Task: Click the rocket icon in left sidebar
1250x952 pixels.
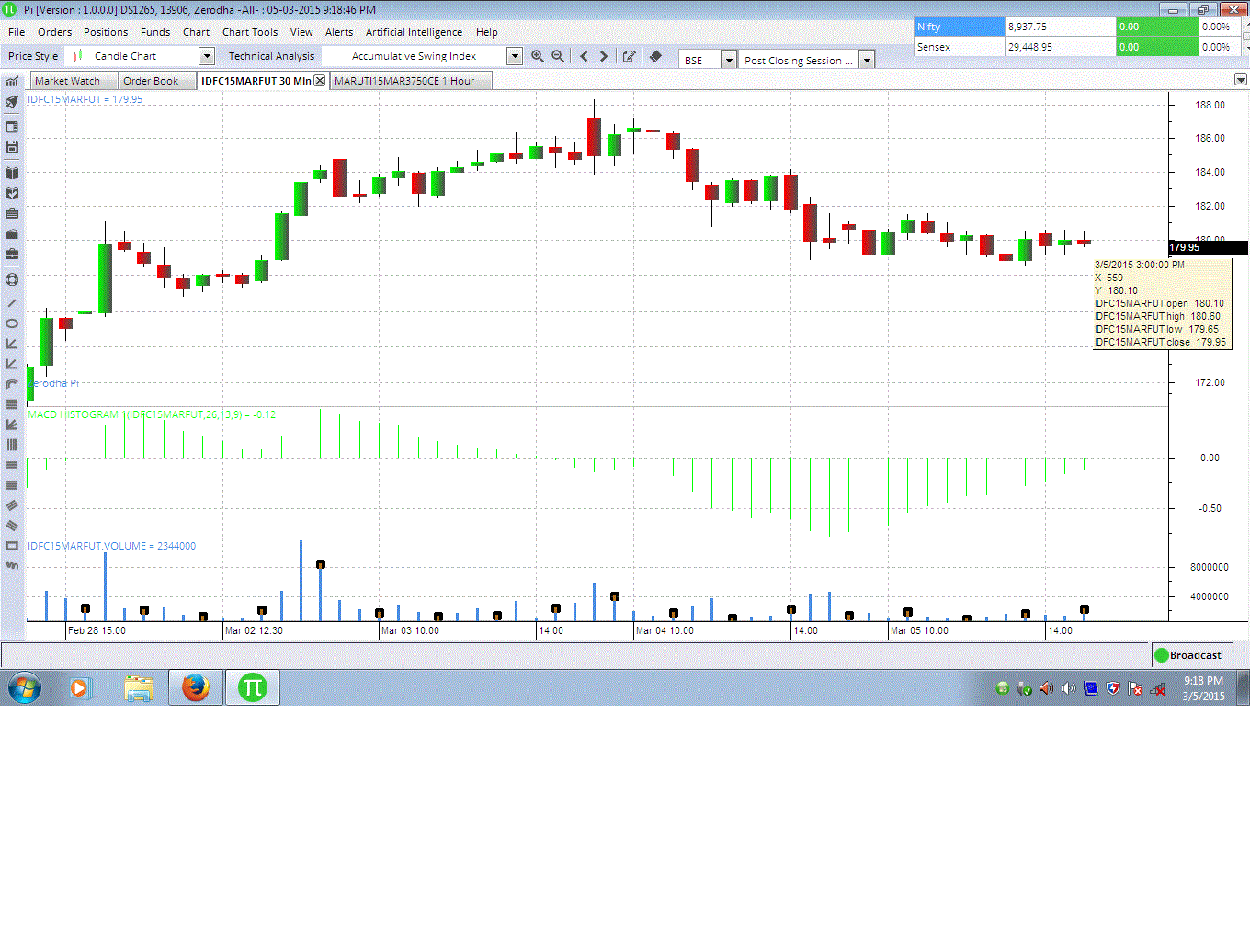Action: (x=12, y=102)
